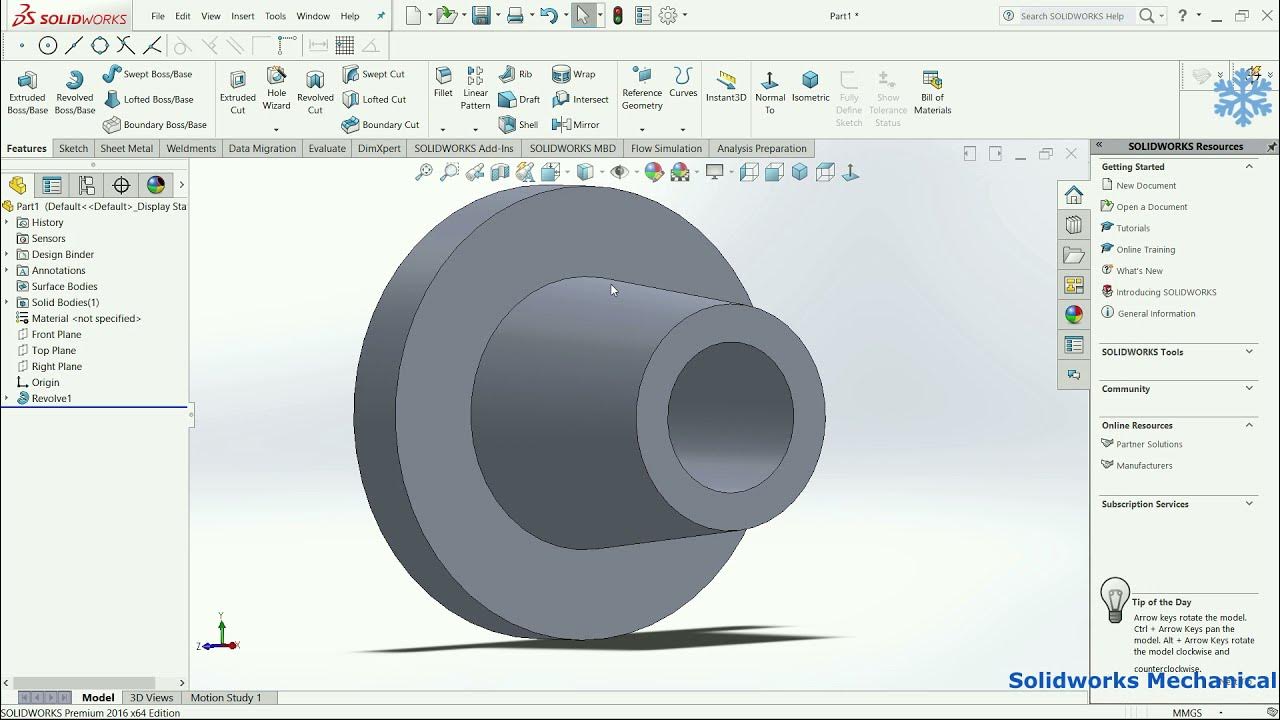Expand the Annotations tree item

pyautogui.click(x=7, y=270)
